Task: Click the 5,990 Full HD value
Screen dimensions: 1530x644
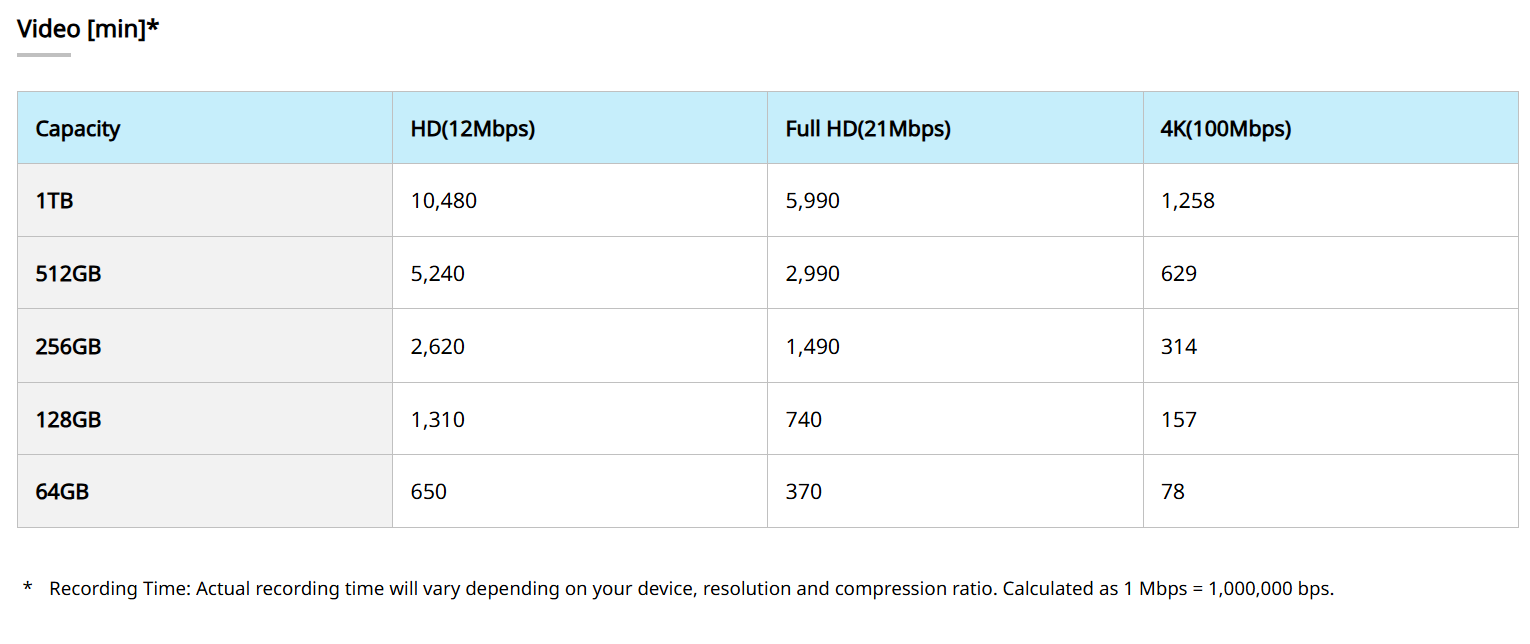Action: (813, 201)
